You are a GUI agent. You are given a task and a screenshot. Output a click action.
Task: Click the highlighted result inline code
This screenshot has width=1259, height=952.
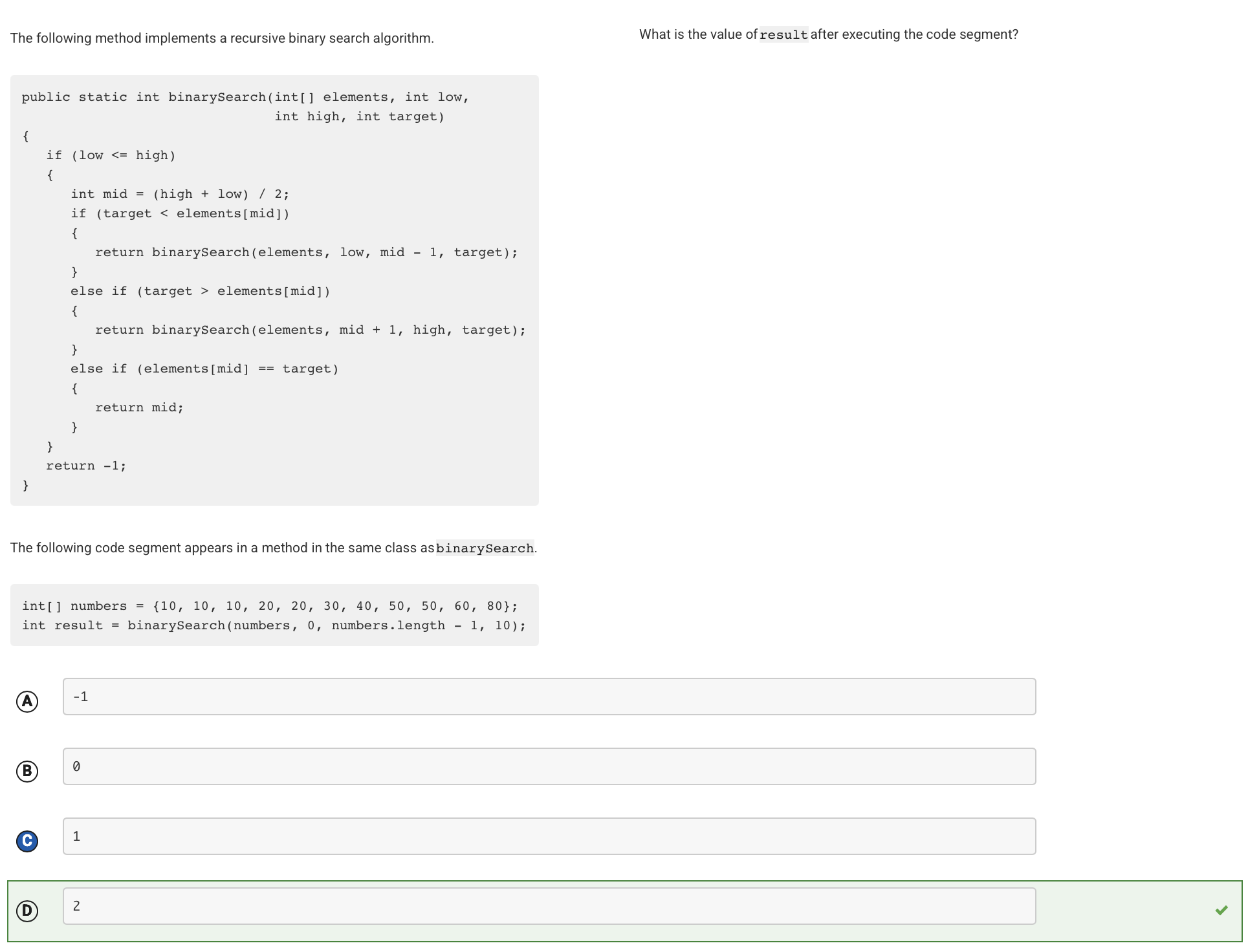coord(783,34)
